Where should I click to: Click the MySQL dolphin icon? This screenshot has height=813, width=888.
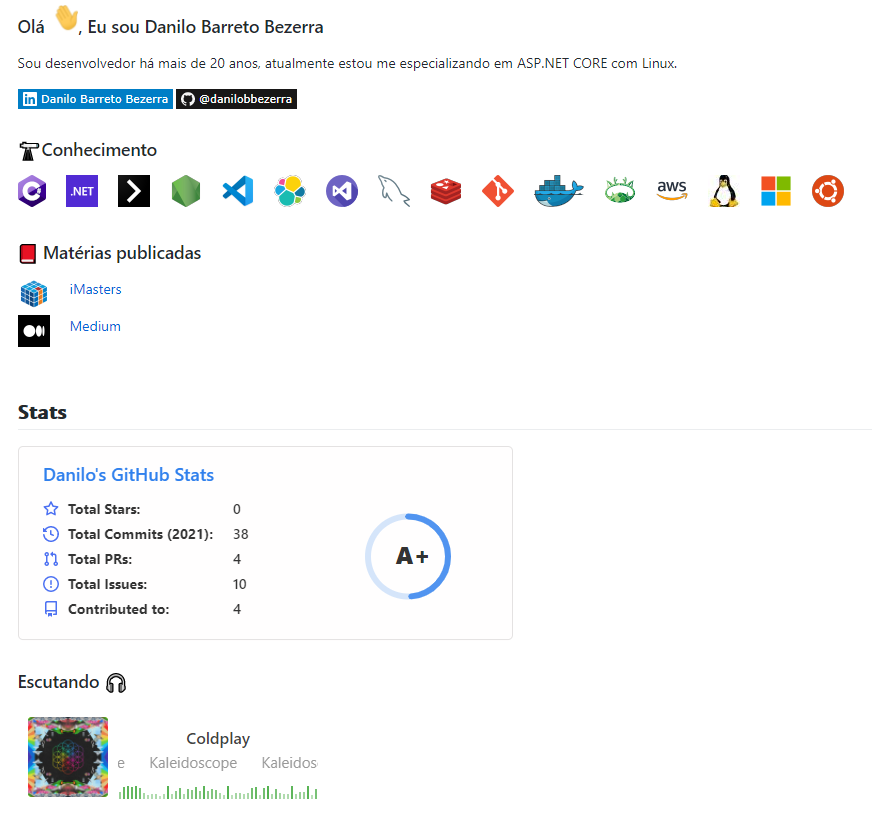pyautogui.click(x=394, y=191)
